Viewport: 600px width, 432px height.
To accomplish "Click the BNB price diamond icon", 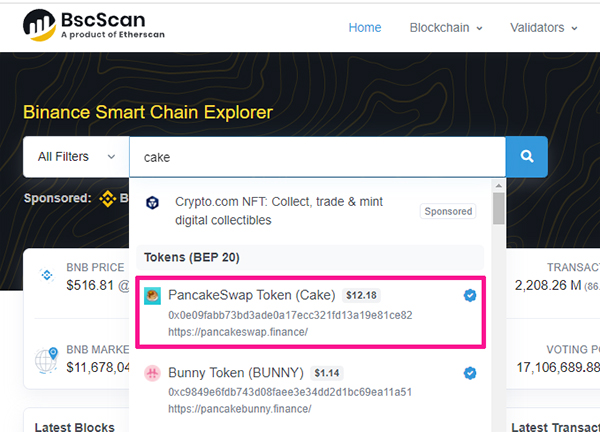I will (x=47, y=274).
